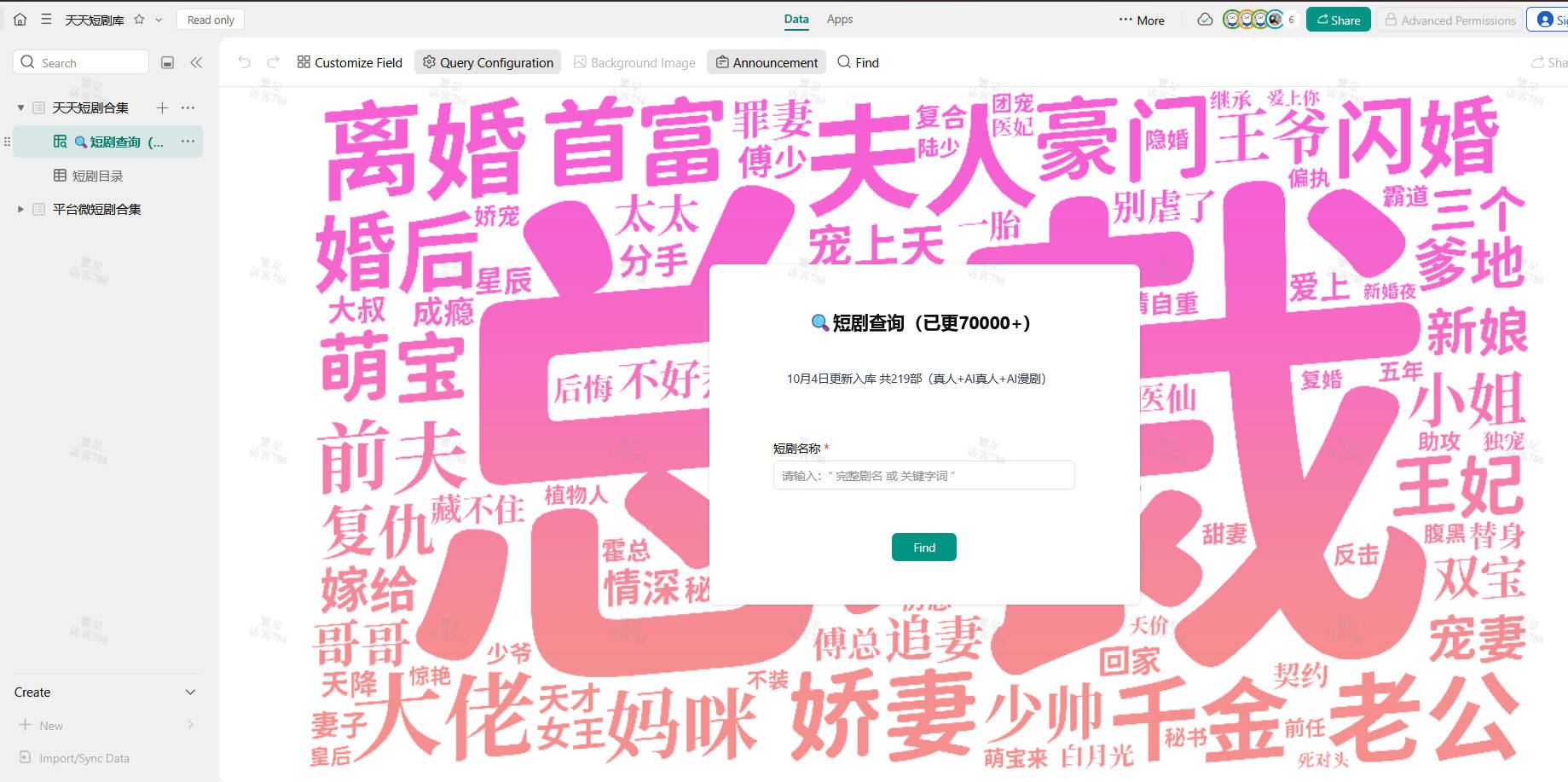Select the 平台微短剧合集 folder label
Image resolution: width=1568 pixels, height=782 pixels.
[96, 209]
